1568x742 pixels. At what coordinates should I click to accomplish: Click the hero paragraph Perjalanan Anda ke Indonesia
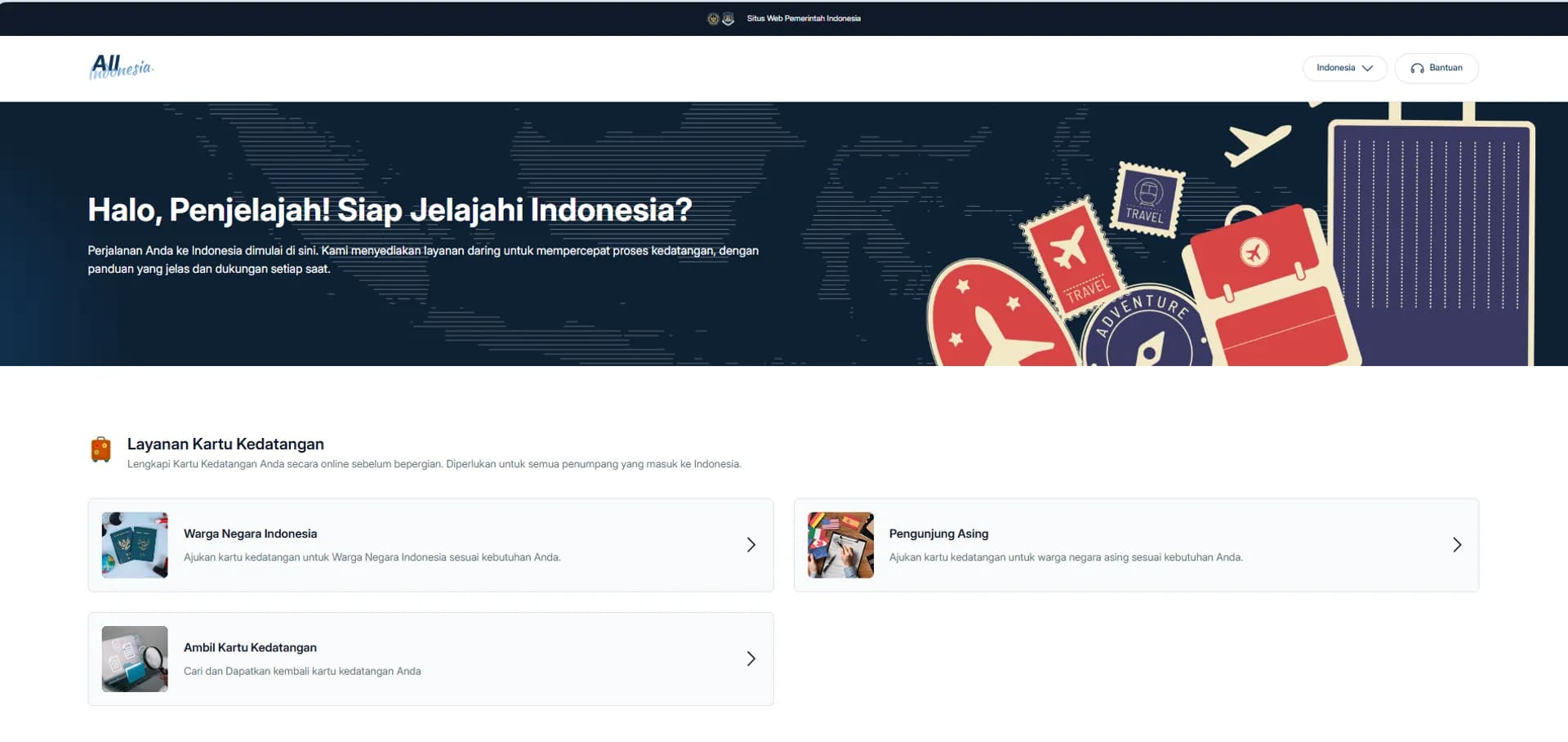pyautogui.click(x=423, y=260)
